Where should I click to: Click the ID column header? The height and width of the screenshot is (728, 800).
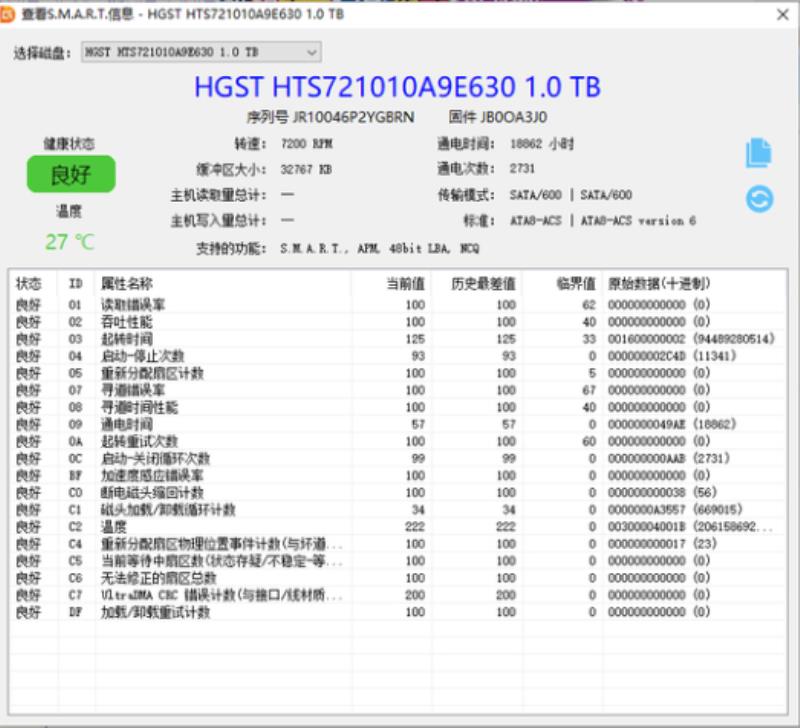[x=76, y=284]
